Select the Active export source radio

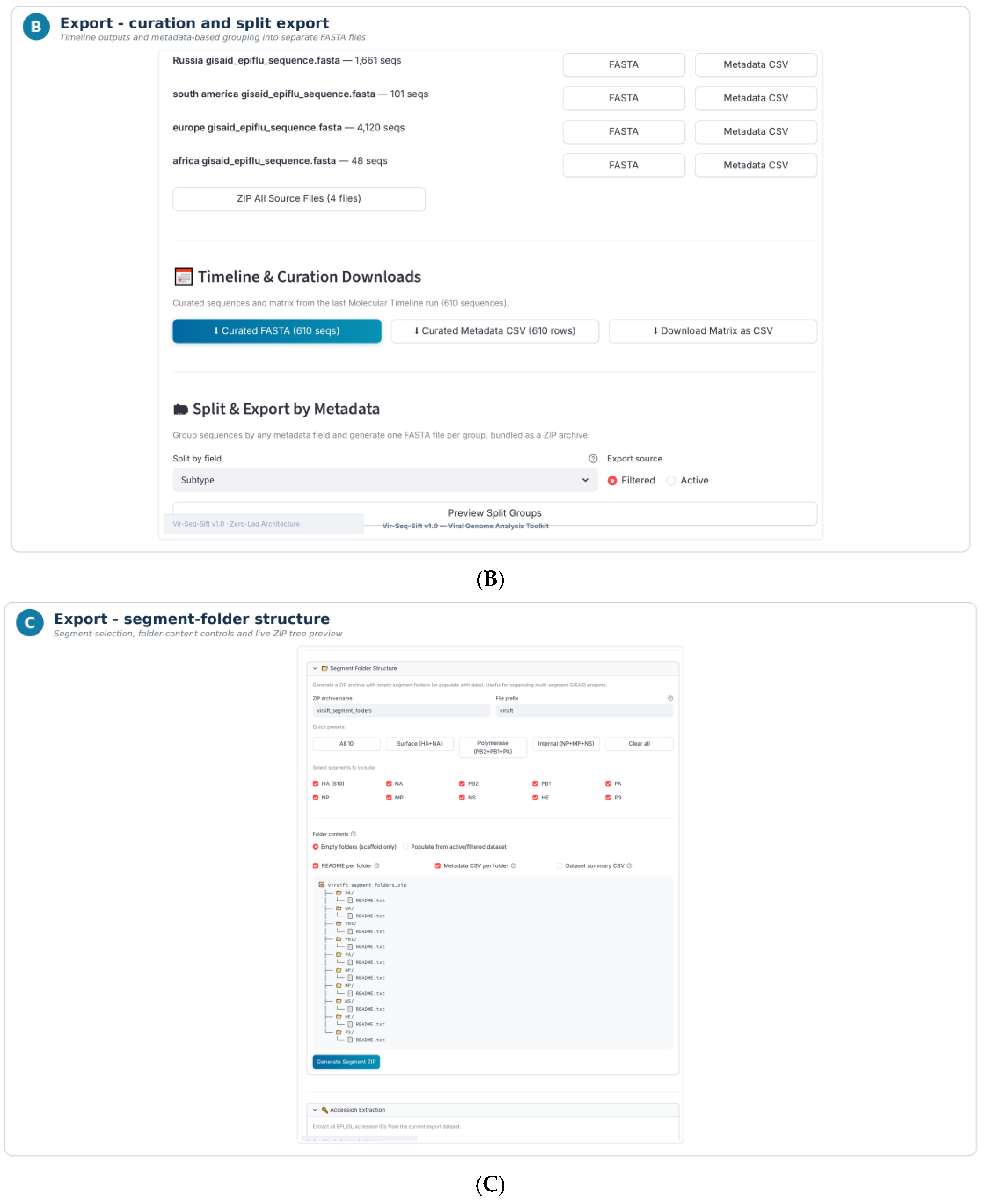[671, 481]
